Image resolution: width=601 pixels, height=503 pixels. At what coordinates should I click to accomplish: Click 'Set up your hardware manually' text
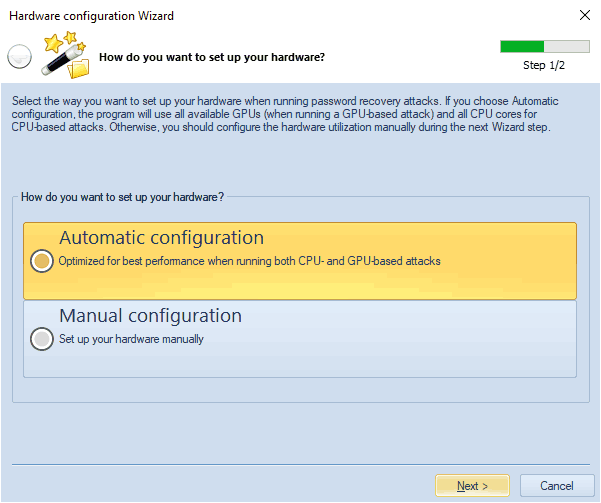131,339
